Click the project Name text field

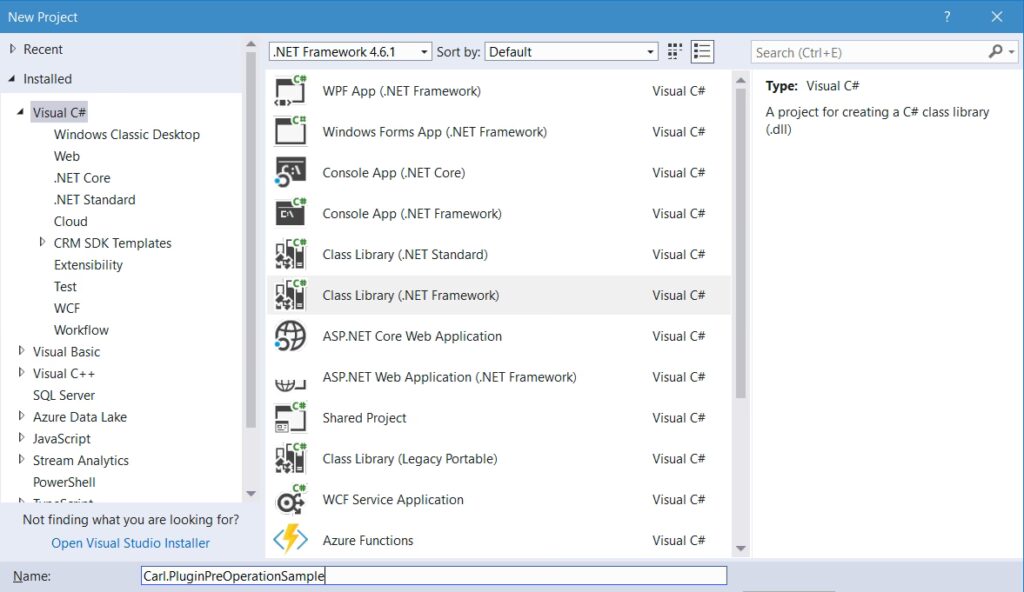click(x=434, y=576)
